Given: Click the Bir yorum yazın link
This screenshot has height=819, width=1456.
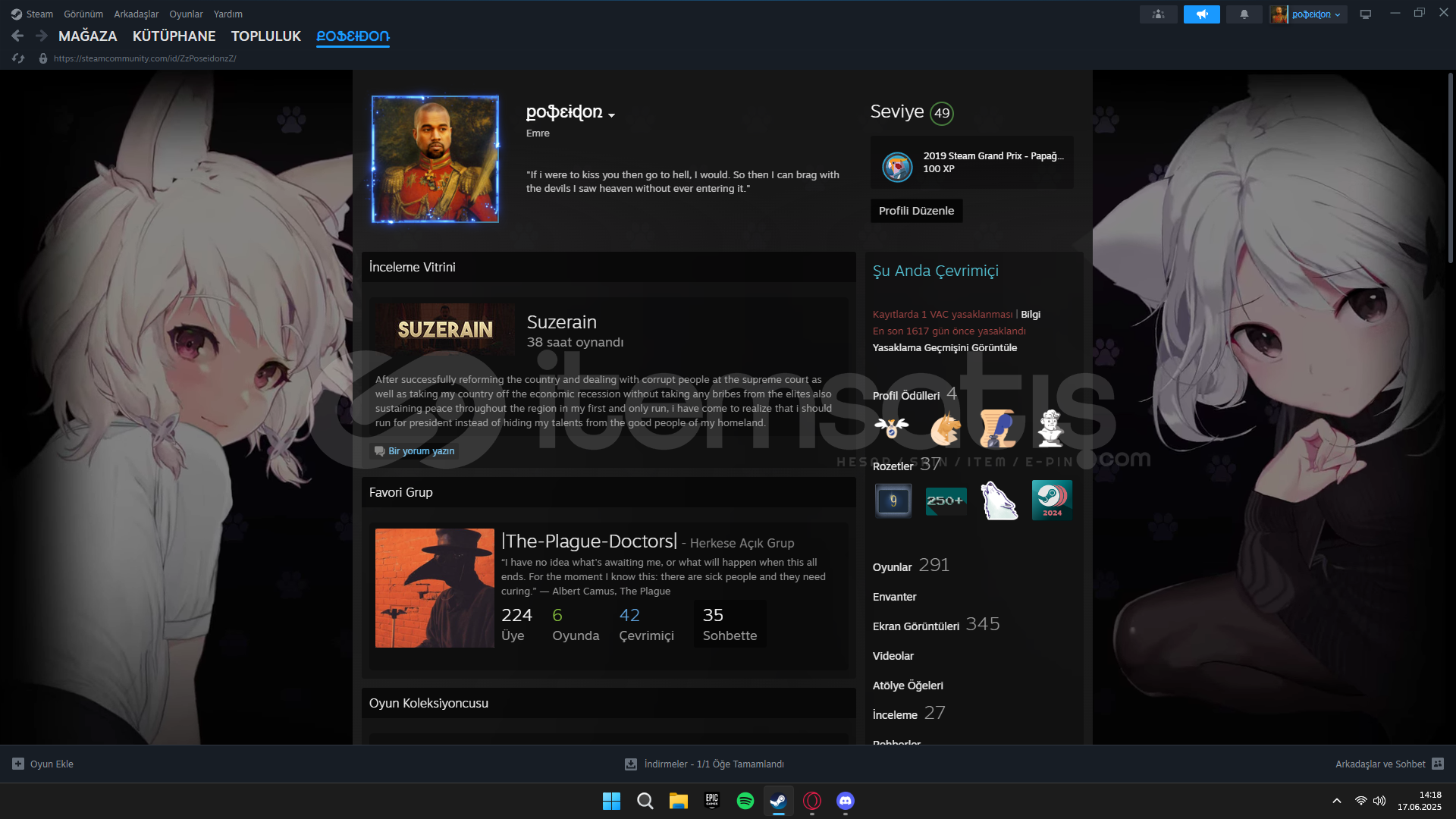Looking at the screenshot, I should coord(421,451).
